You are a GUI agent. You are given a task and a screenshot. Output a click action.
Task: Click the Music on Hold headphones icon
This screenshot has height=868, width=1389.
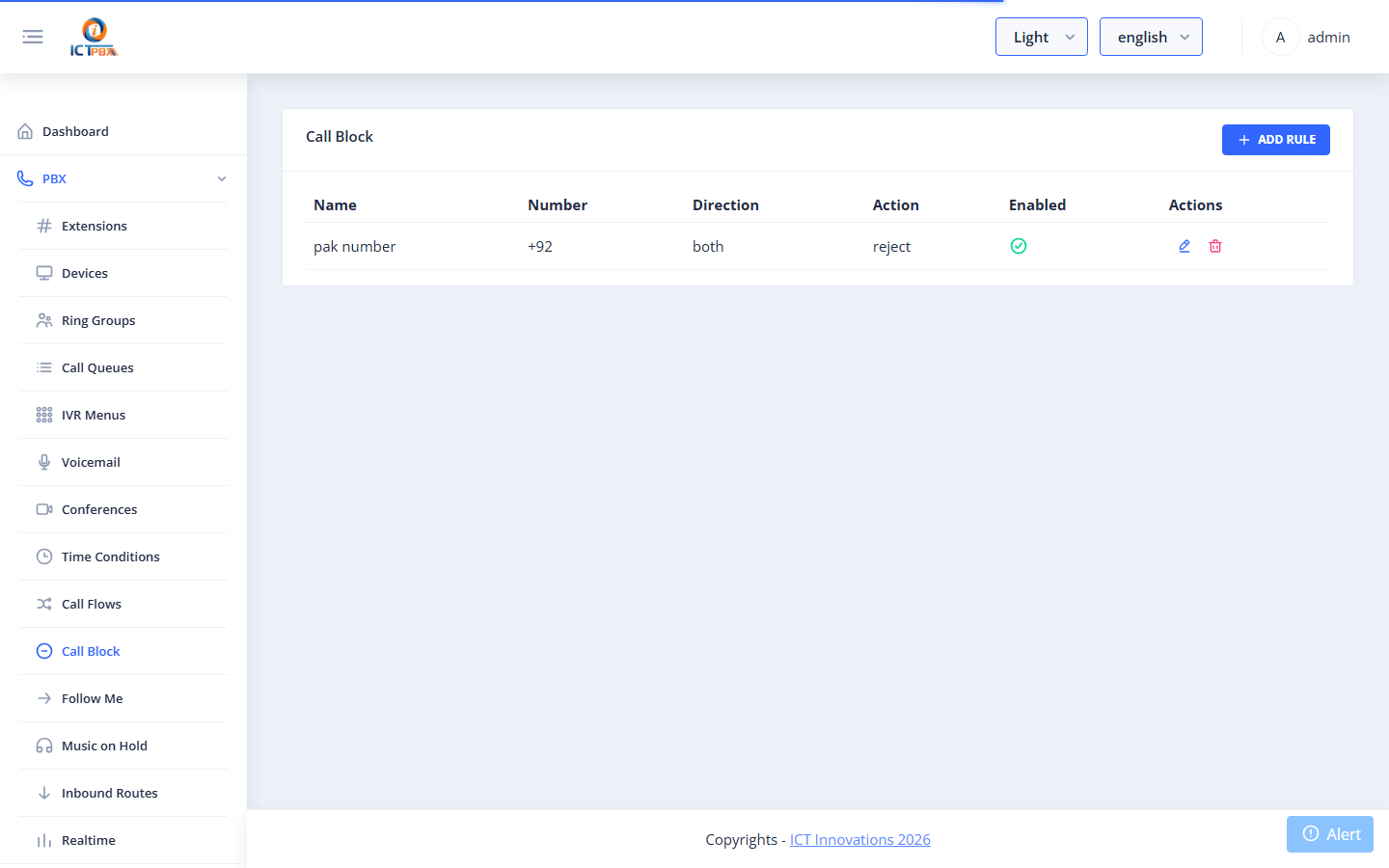coord(44,746)
